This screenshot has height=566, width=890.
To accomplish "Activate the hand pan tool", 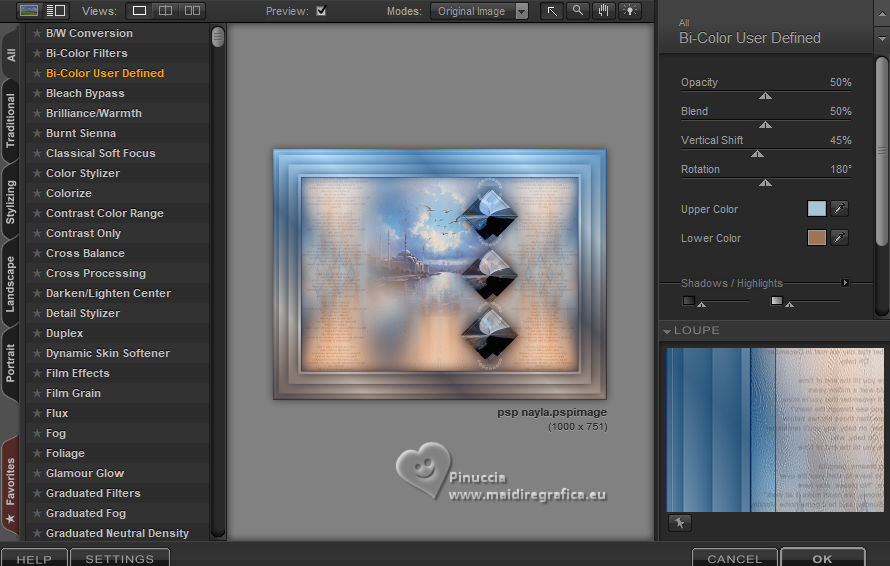I will [x=603, y=11].
